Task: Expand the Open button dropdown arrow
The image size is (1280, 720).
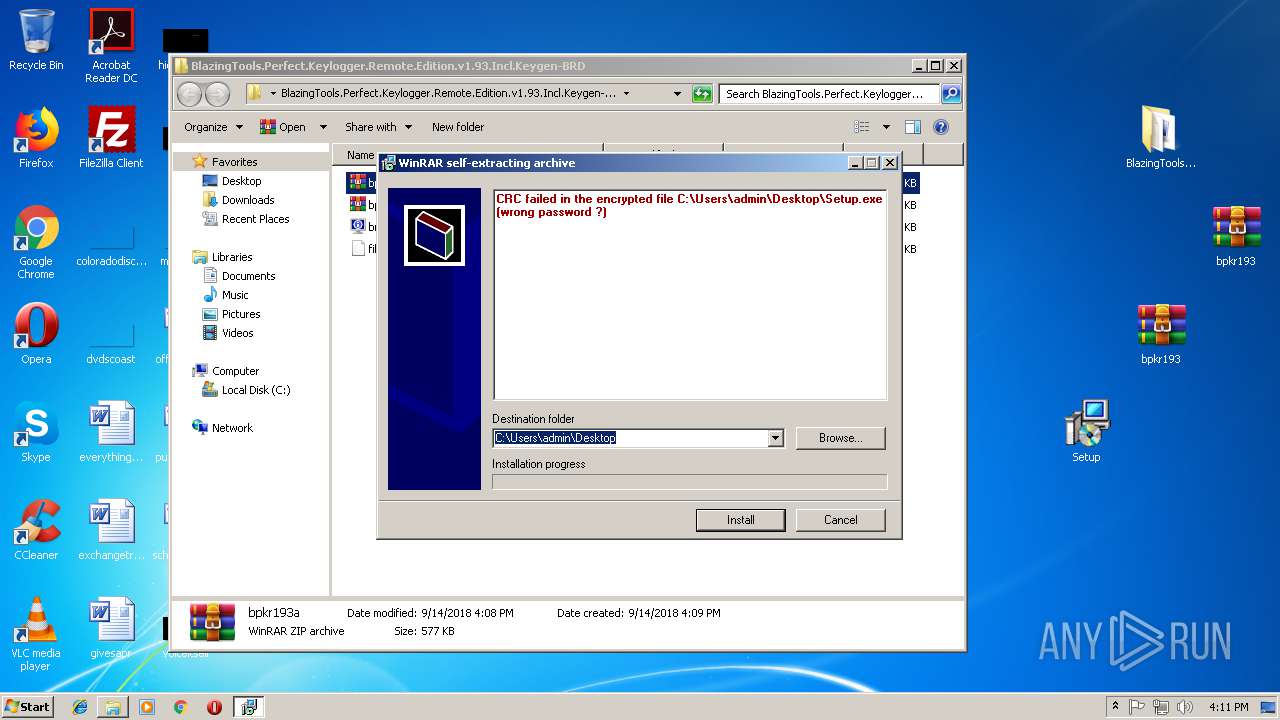Action: (323, 127)
